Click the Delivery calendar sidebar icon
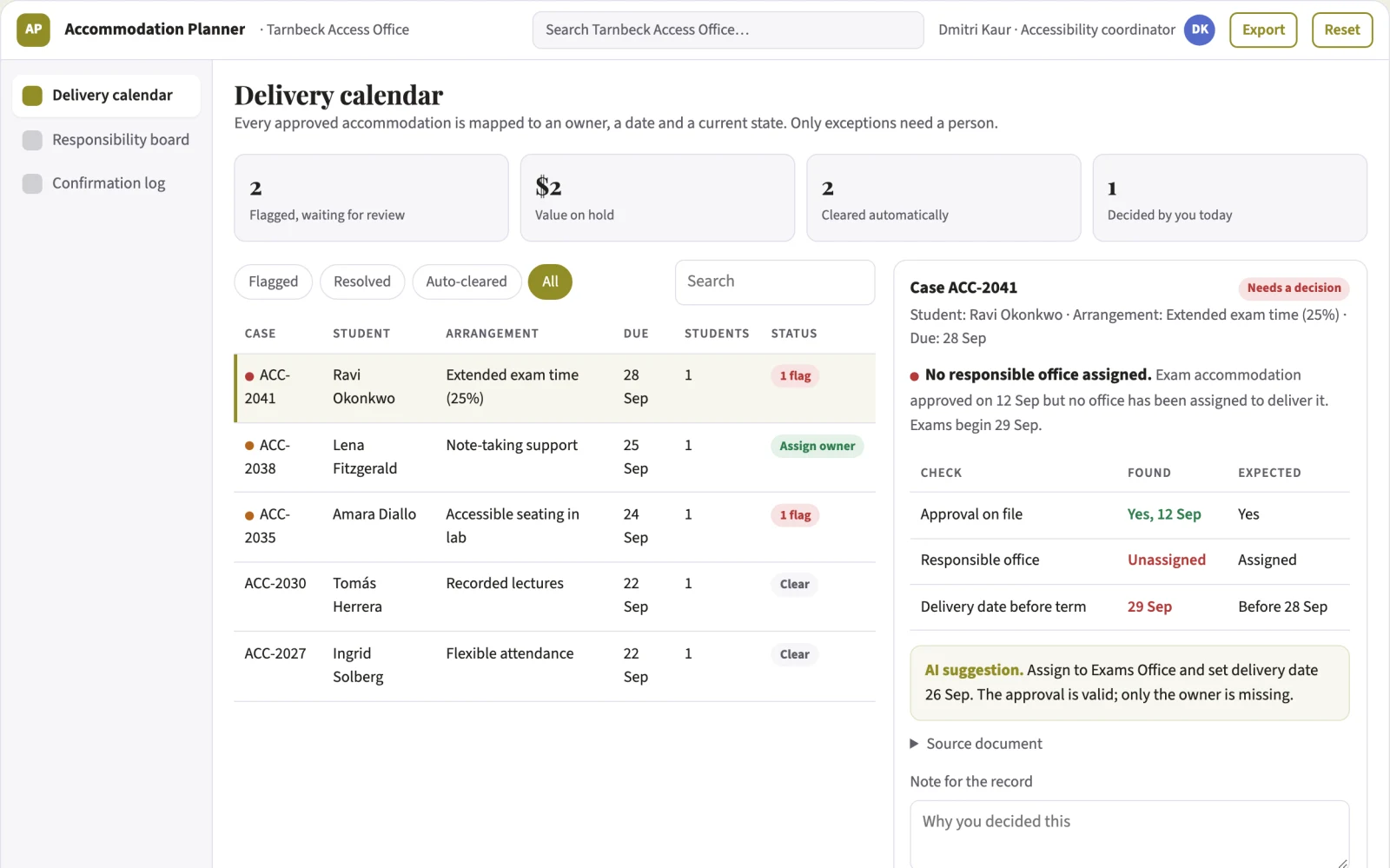The width and height of the screenshot is (1390, 868). click(x=32, y=96)
